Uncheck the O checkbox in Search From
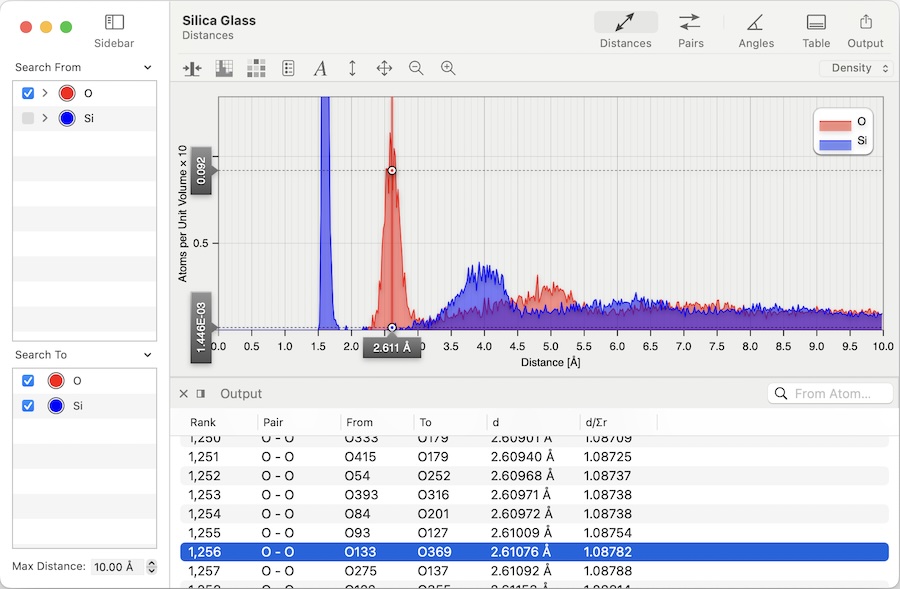Image resolution: width=900 pixels, height=589 pixels. [x=28, y=93]
